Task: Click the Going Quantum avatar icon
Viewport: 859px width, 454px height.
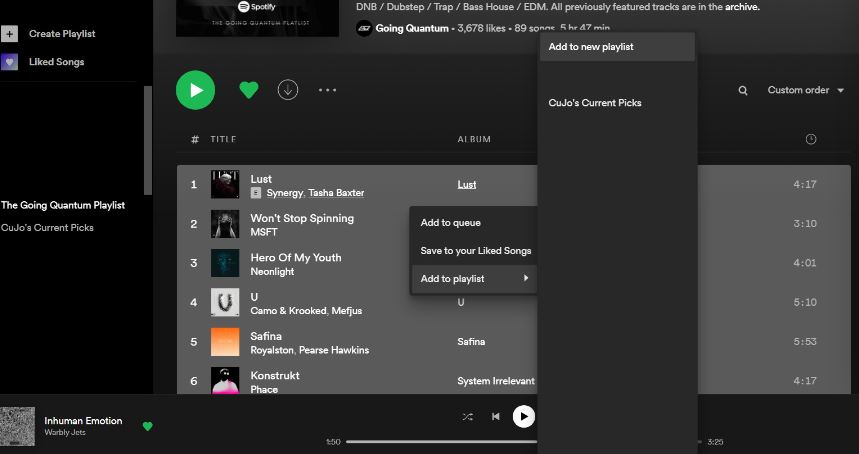Action: (x=364, y=28)
